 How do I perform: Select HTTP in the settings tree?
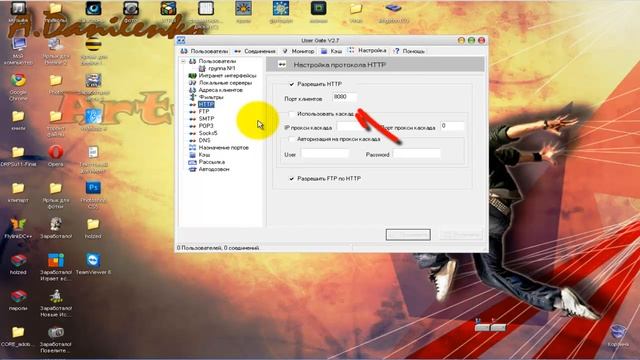206,104
